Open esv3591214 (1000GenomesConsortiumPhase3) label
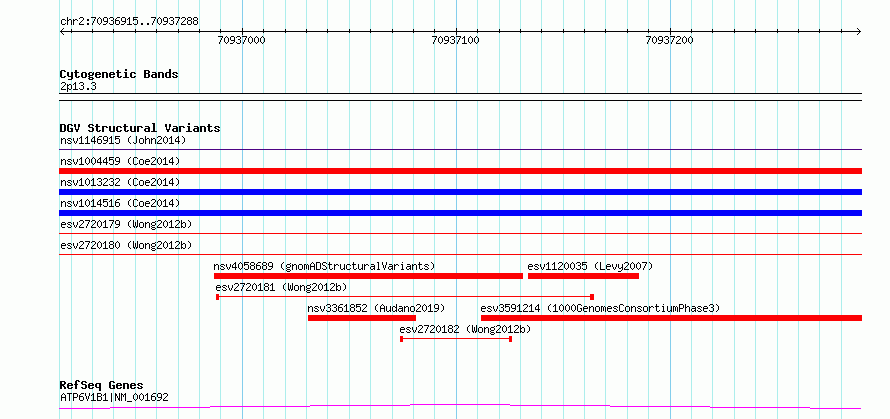Image resolution: width=890 pixels, height=419 pixels. coord(601,308)
